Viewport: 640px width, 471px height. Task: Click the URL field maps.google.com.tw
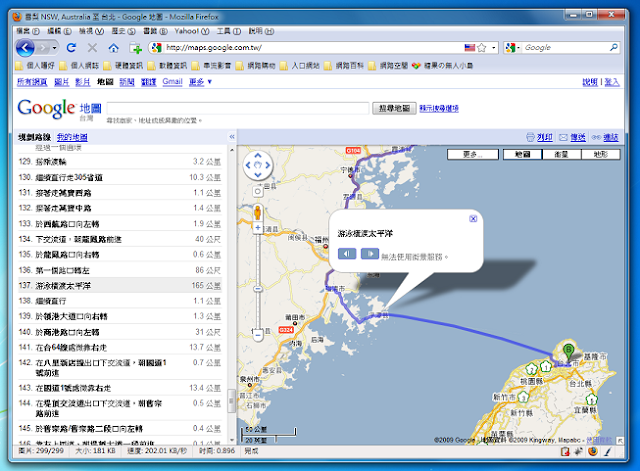pos(313,48)
